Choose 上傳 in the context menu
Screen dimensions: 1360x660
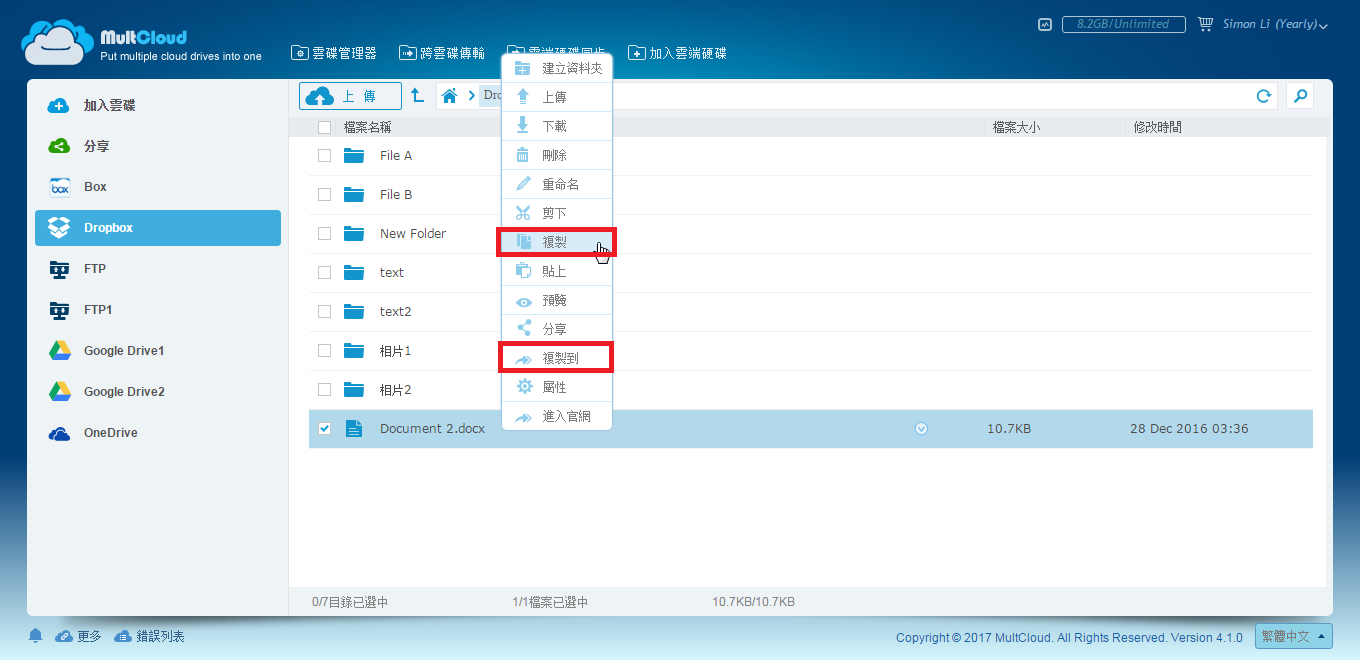click(556, 97)
